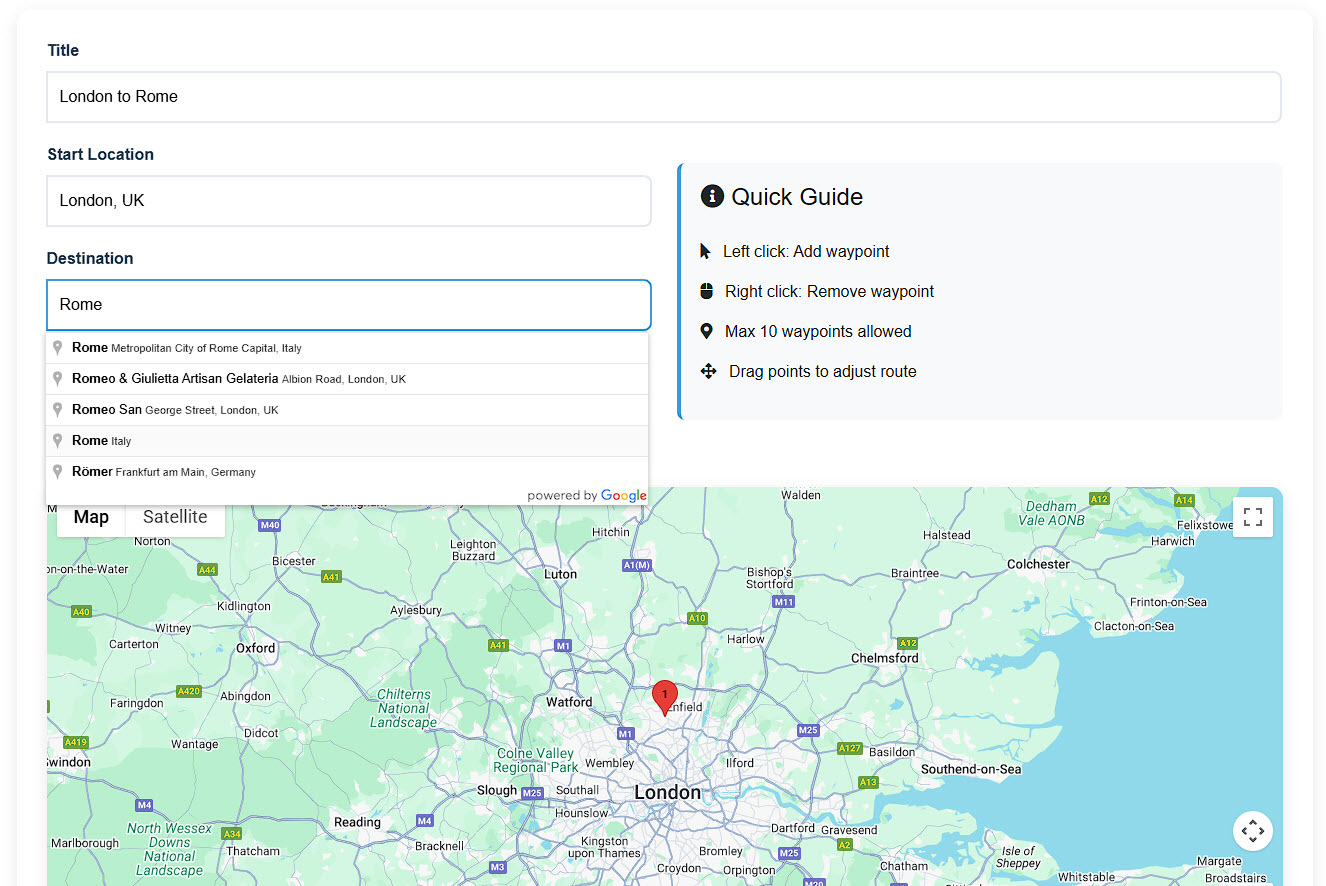Focus the Title field containing London to Rome
This screenshot has width=1326, height=886.
[664, 97]
